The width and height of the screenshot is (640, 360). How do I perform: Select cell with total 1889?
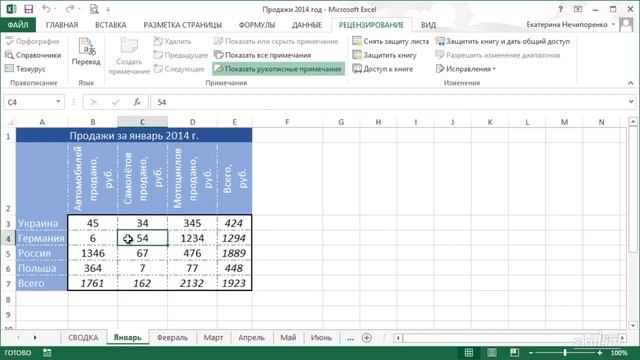[234, 253]
